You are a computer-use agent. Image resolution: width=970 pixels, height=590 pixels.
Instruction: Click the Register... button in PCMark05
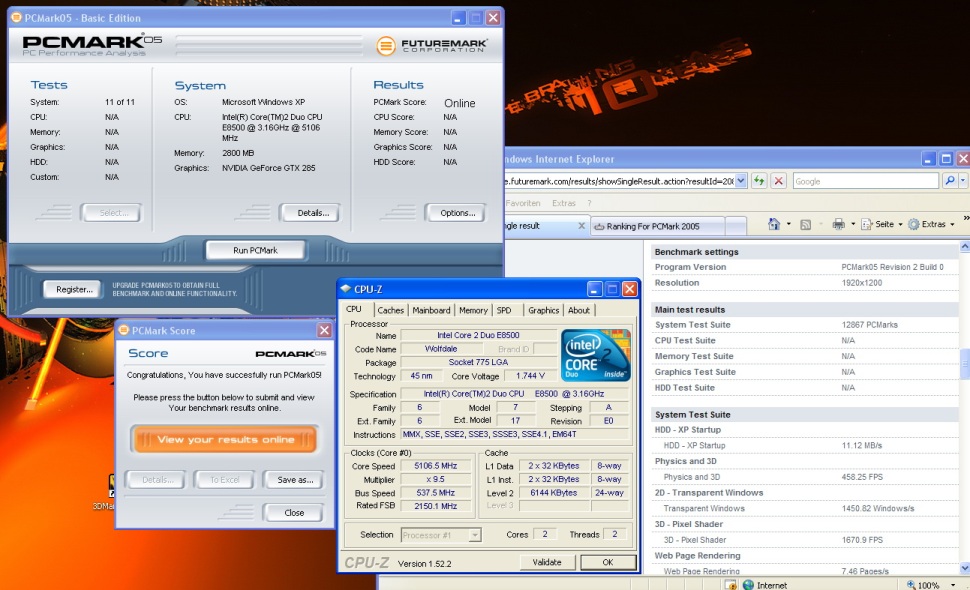pos(74,289)
